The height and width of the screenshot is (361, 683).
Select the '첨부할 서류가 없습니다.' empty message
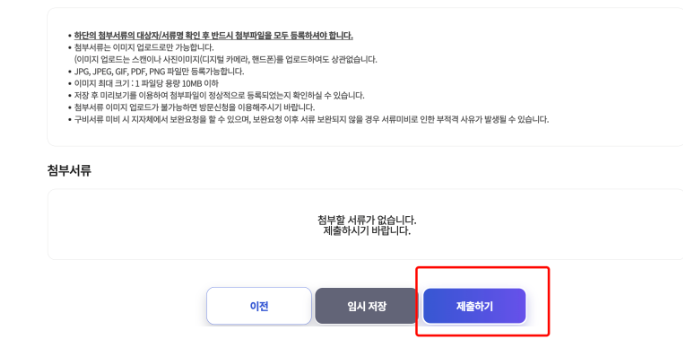[x=366, y=219]
